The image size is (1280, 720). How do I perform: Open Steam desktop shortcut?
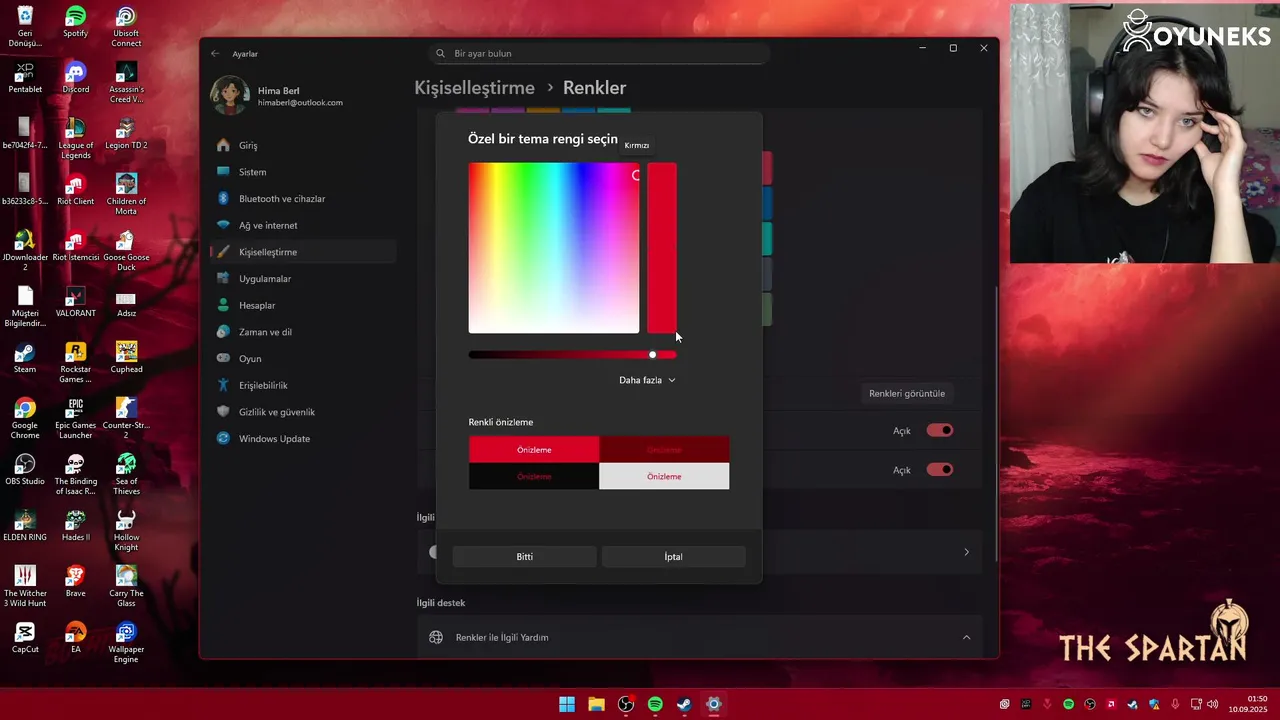click(25, 358)
